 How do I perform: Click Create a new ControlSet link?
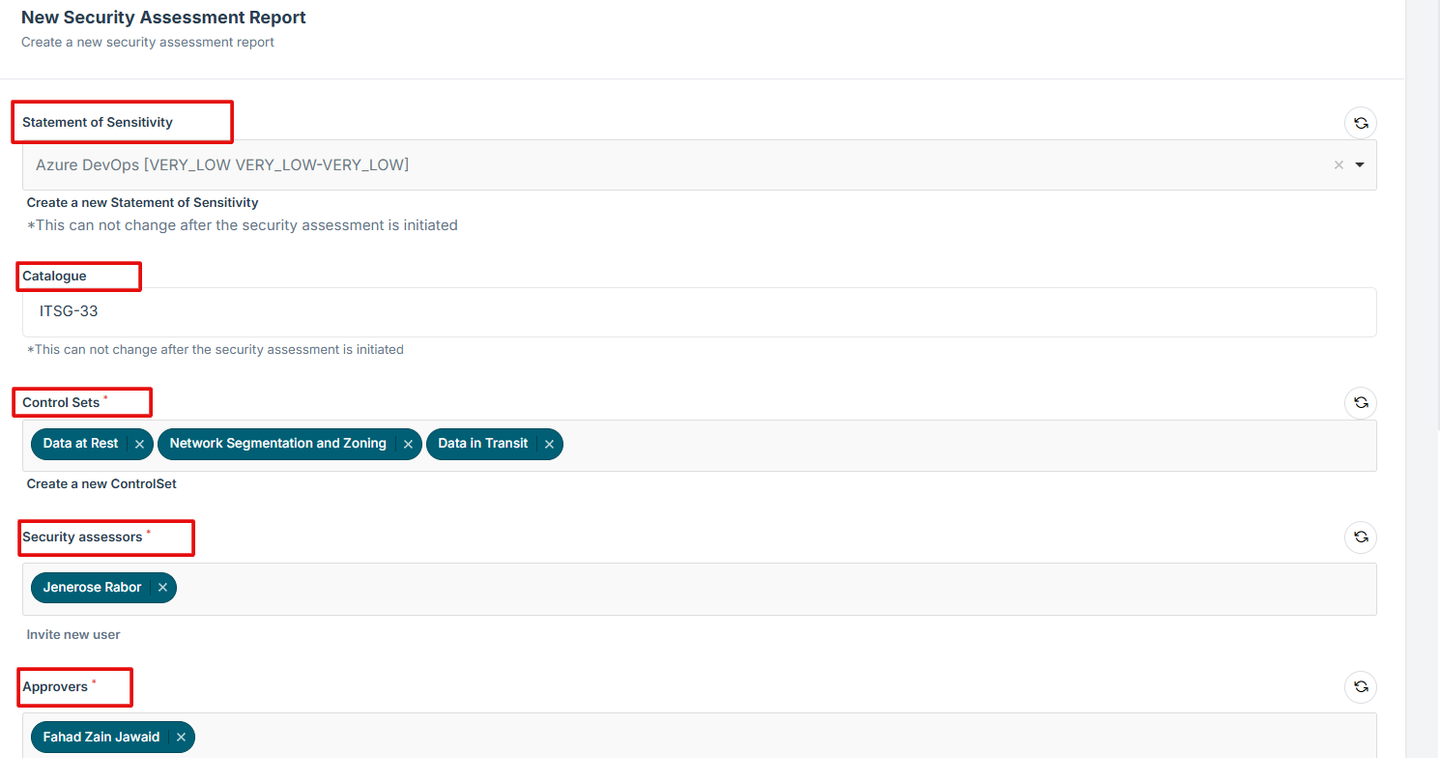pos(101,484)
